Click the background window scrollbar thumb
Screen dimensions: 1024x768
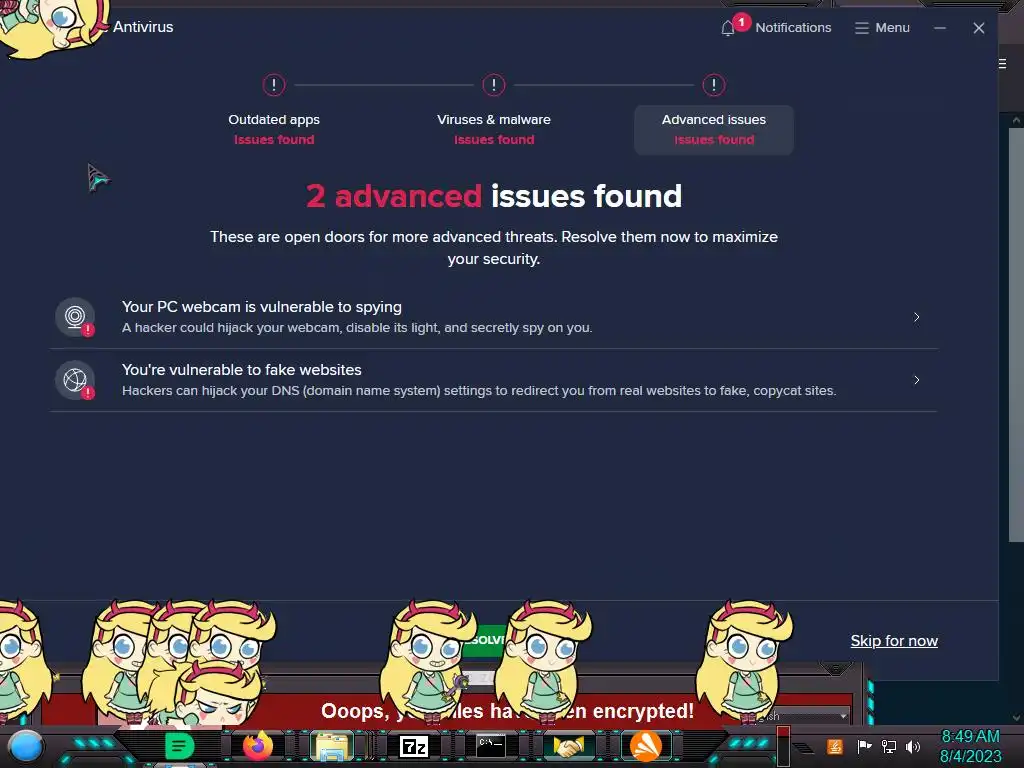pos(1016,334)
